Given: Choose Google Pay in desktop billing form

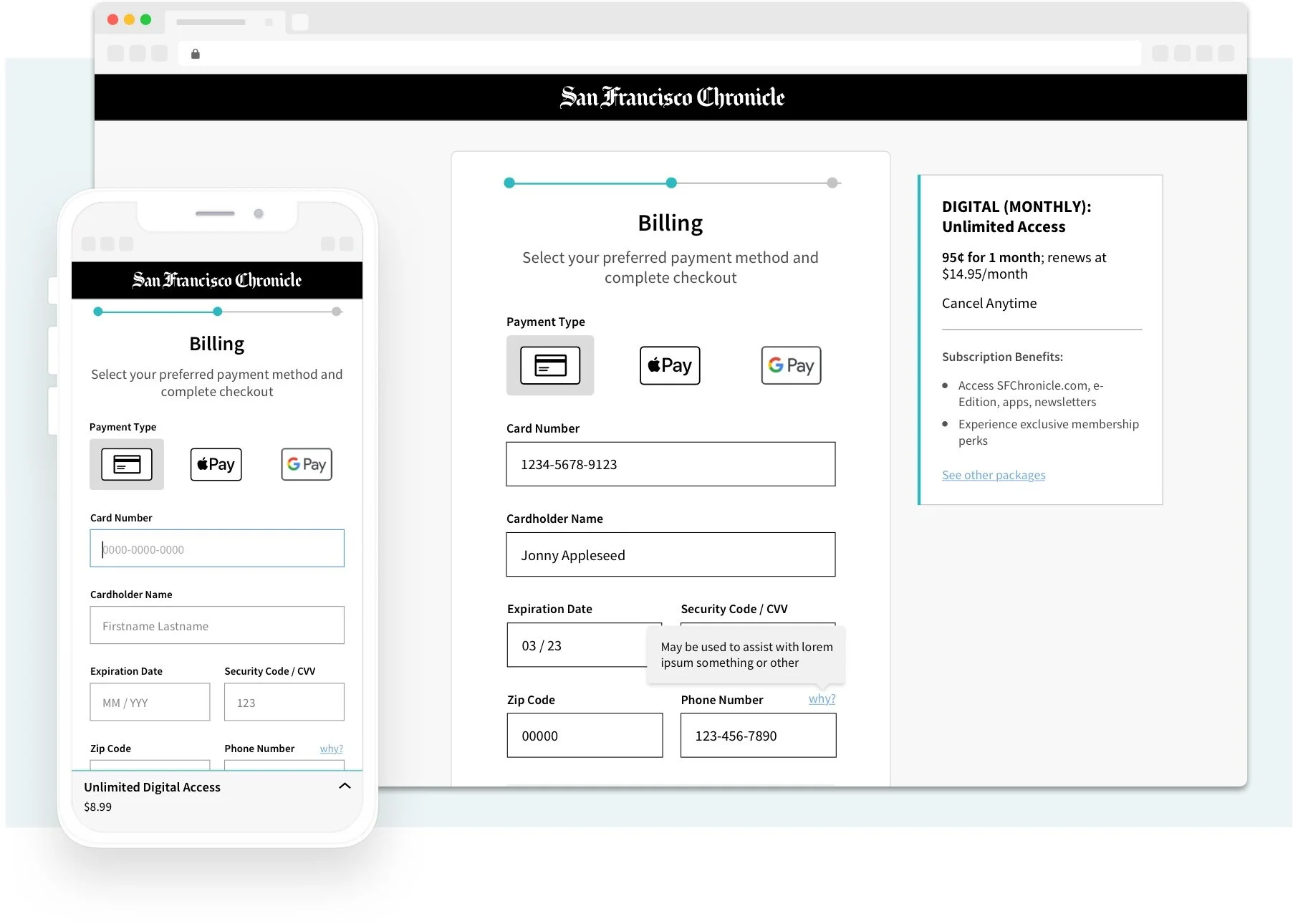Looking at the screenshot, I should pos(791,365).
